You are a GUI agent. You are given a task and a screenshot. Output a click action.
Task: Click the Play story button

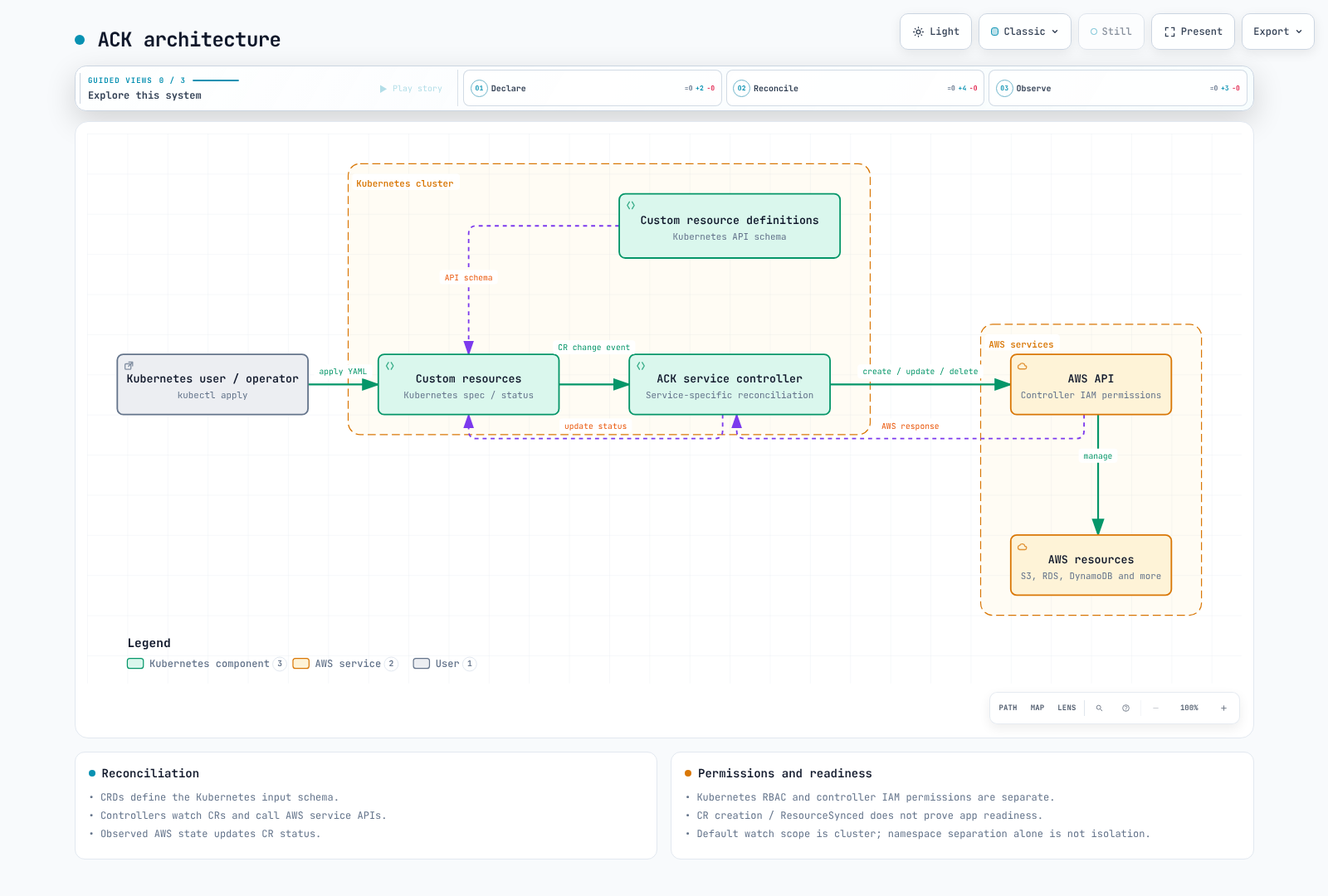pos(411,88)
